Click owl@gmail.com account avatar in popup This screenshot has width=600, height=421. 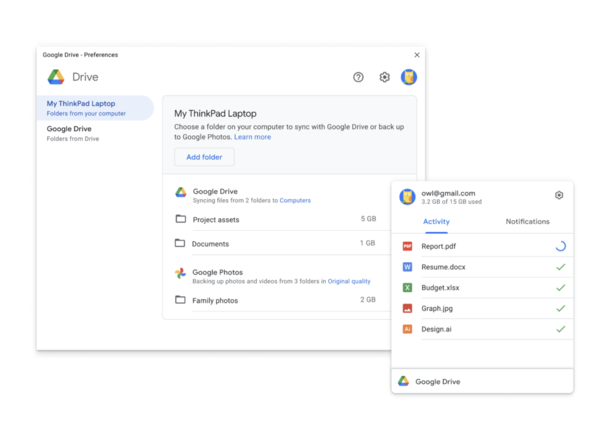click(407, 197)
